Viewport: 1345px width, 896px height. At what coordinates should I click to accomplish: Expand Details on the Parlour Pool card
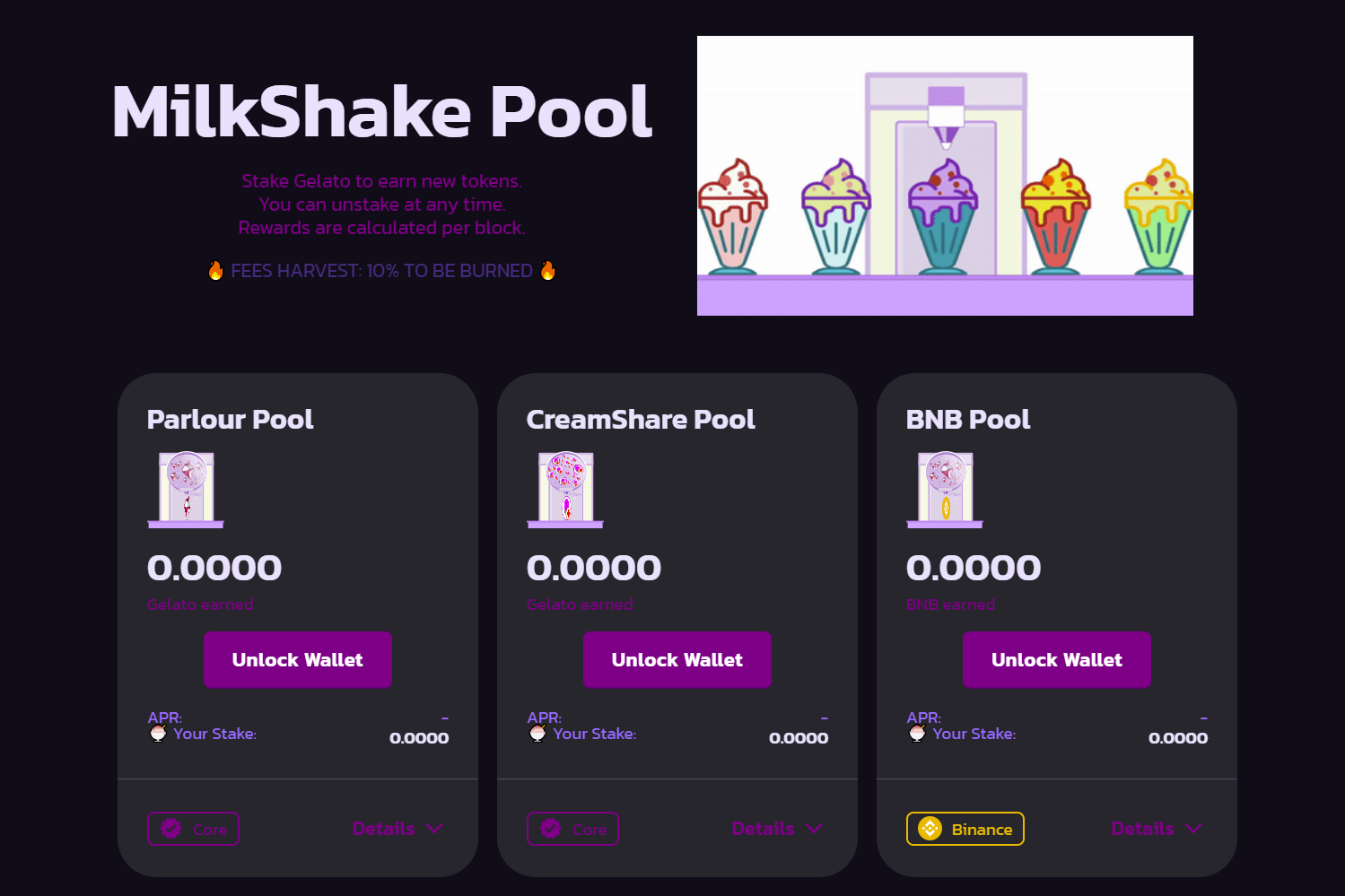pyautogui.click(x=397, y=829)
